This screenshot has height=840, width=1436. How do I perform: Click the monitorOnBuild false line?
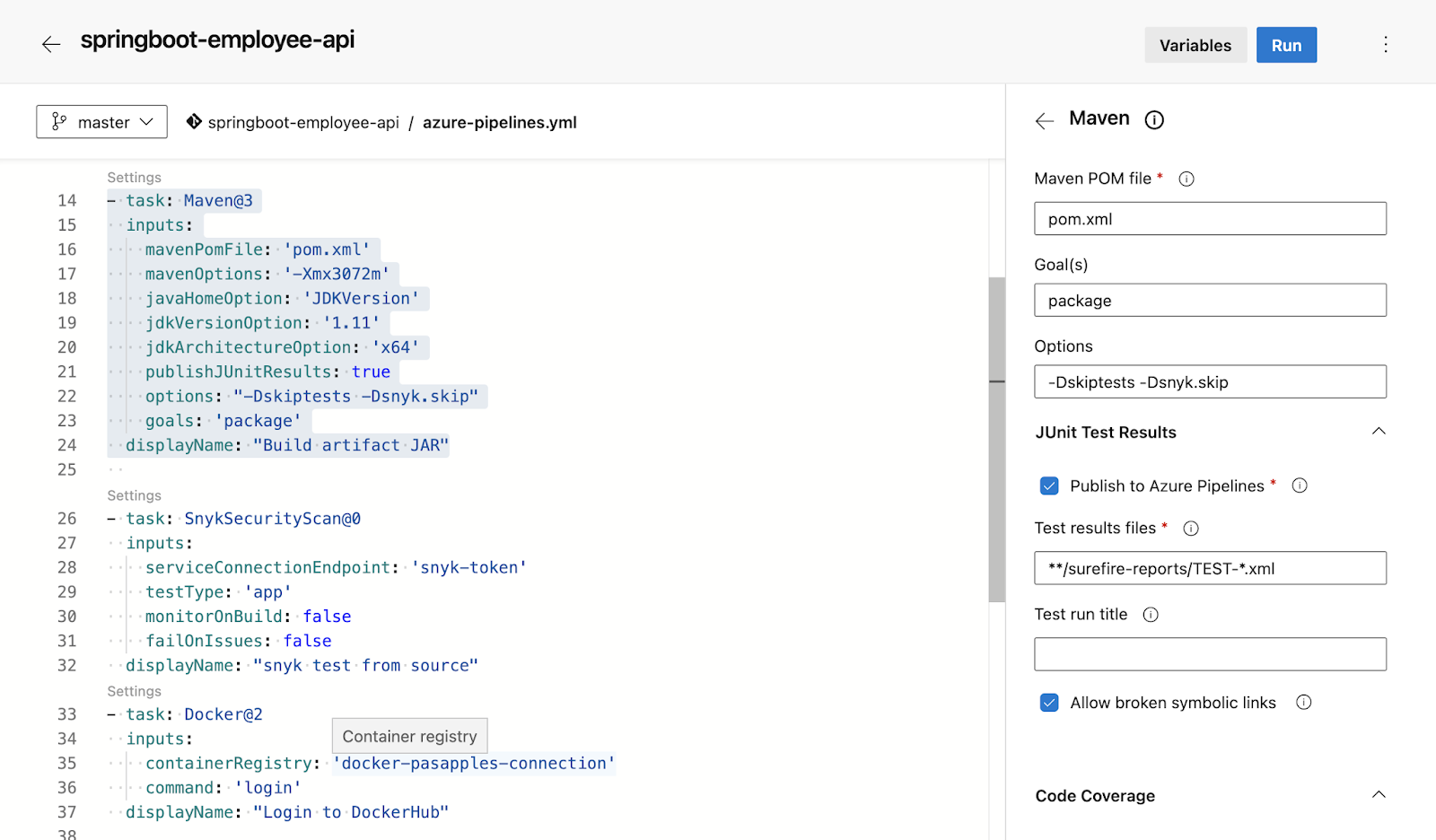click(248, 617)
